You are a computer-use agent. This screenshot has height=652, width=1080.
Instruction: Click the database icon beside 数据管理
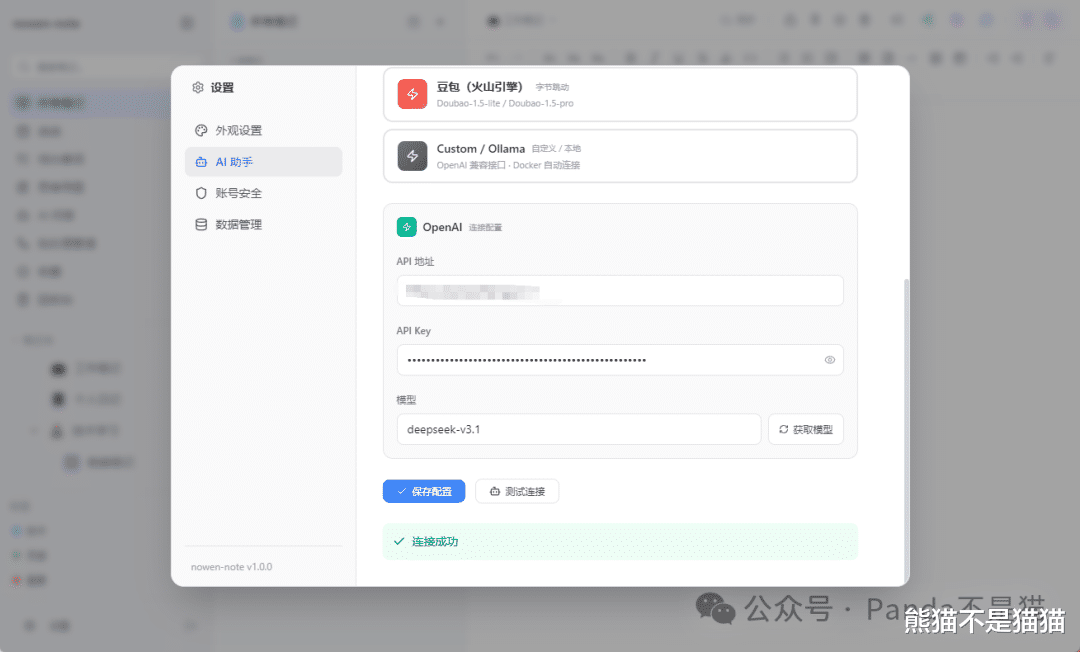(201, 224)
